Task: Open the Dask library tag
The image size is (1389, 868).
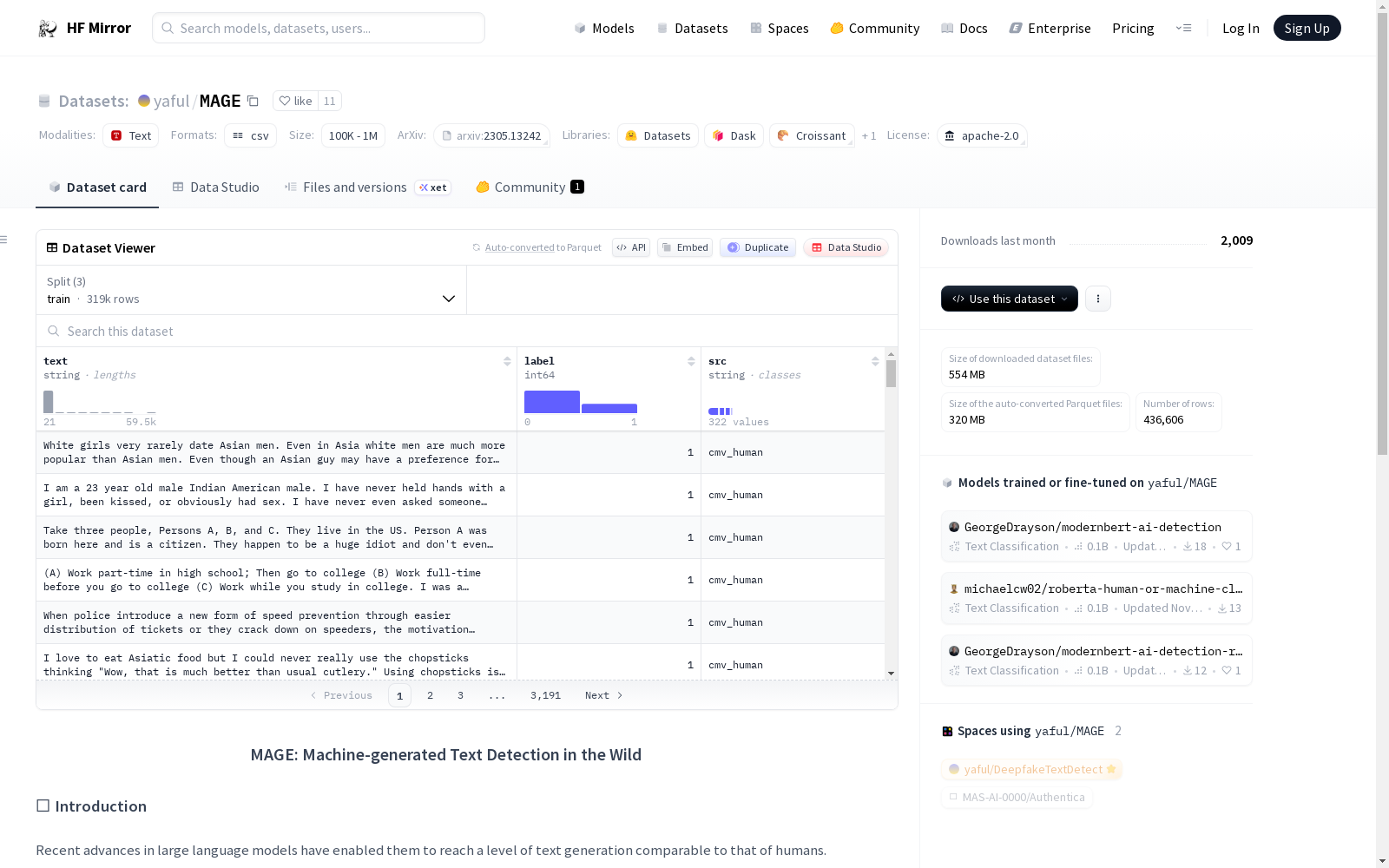Action: click(734, 135)
